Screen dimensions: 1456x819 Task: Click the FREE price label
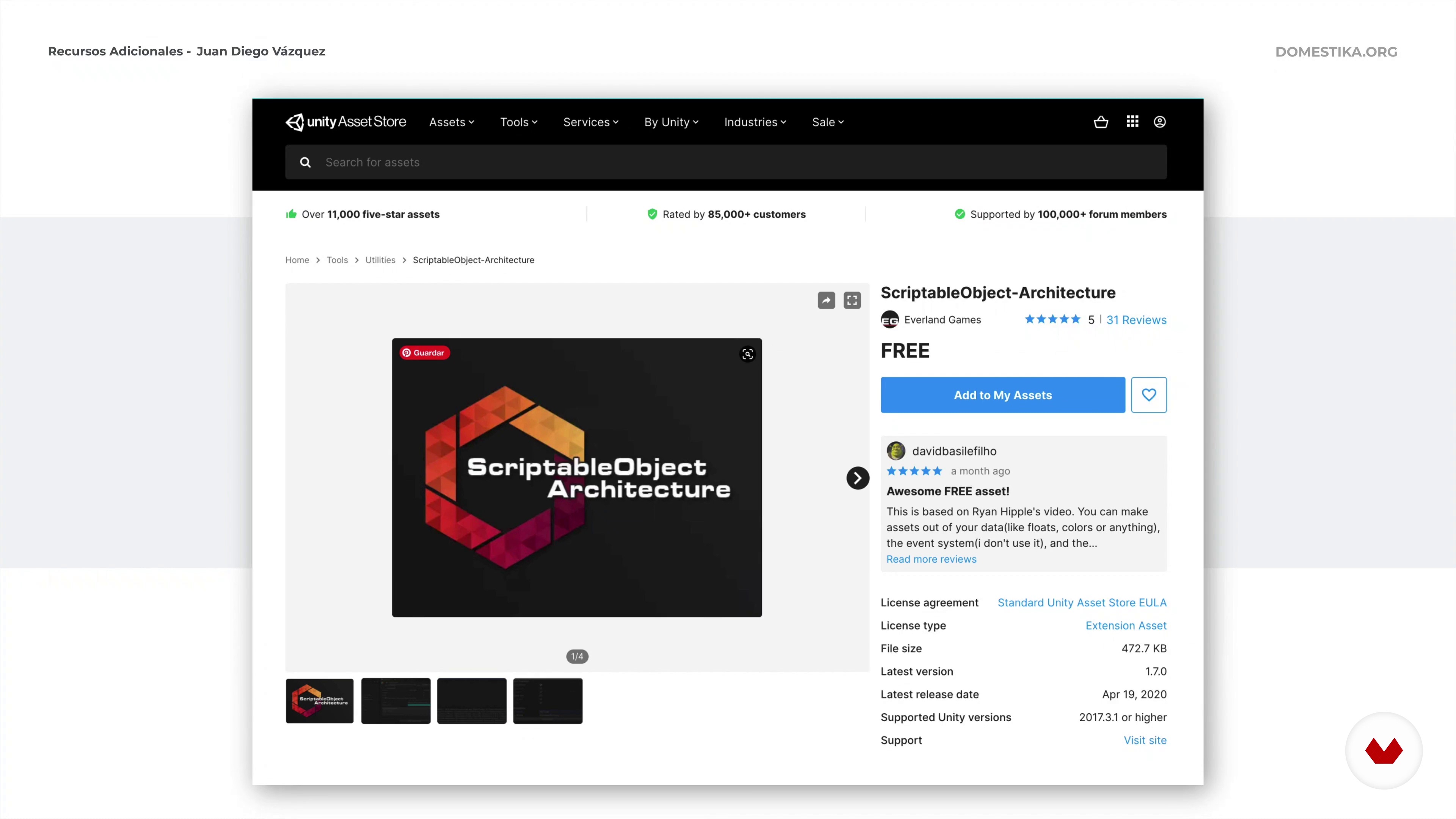tap(905, 351)
